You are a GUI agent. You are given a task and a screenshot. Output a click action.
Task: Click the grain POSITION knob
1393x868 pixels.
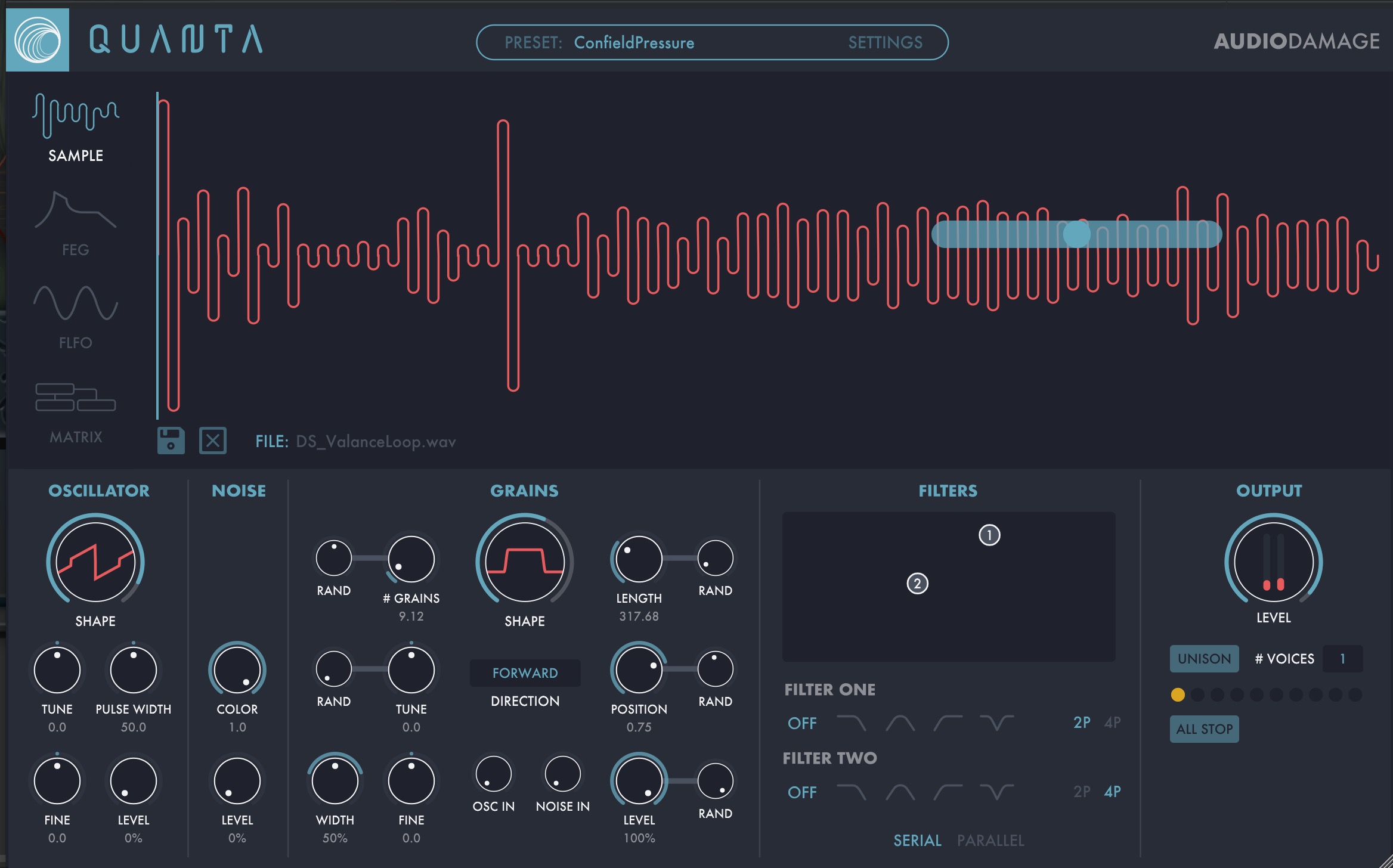[x=639, y=670]
